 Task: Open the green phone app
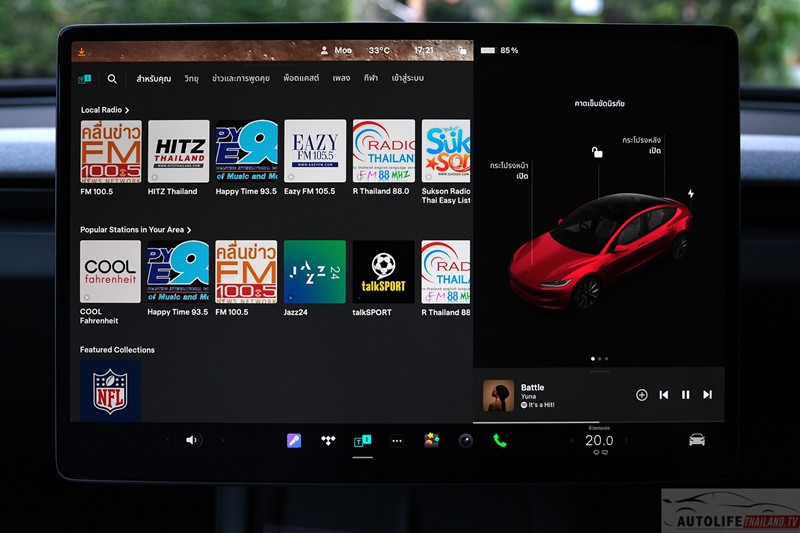500,440
